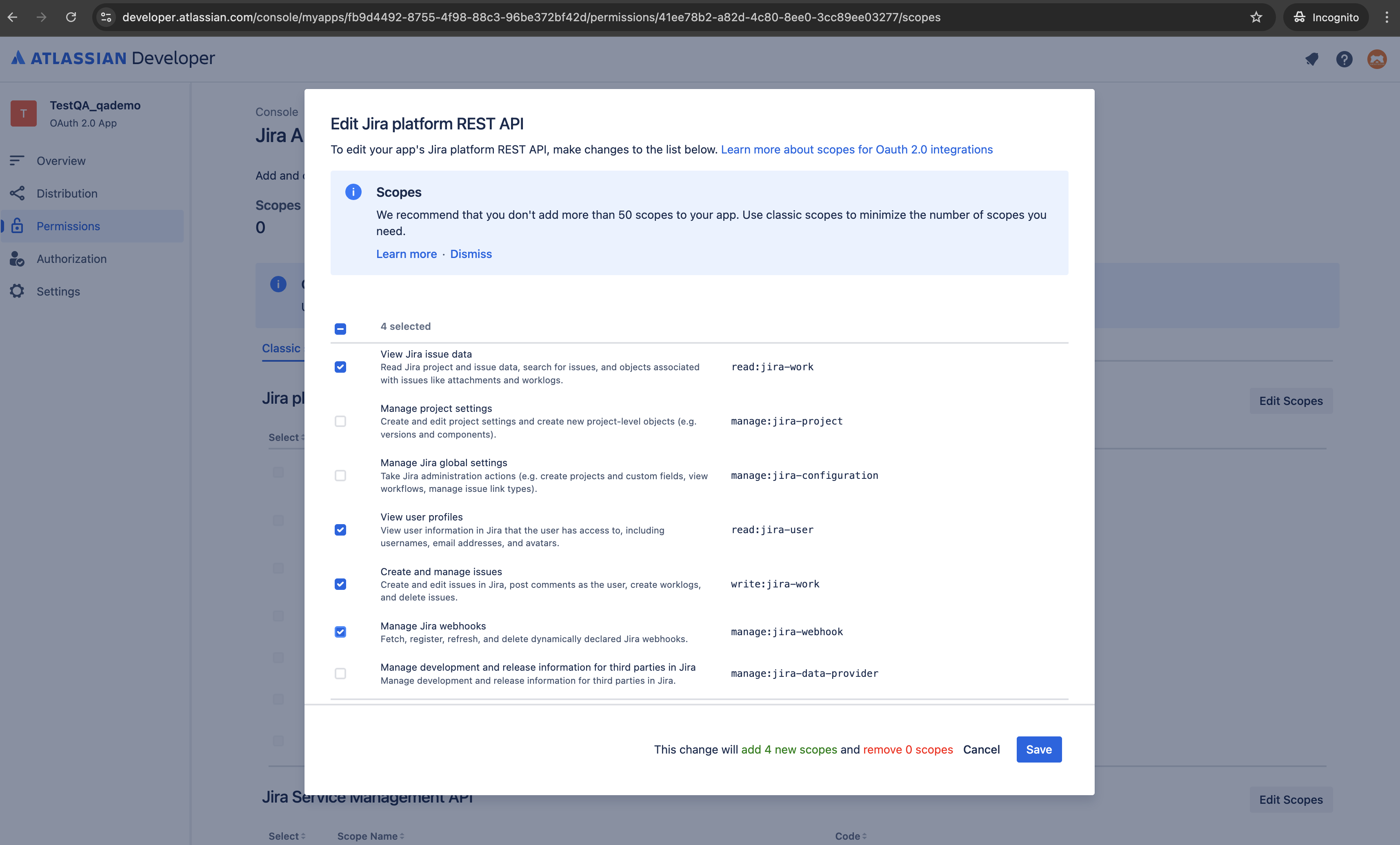
Task: Open the what's new megaphone icon
Action: tap(1311, 59)
